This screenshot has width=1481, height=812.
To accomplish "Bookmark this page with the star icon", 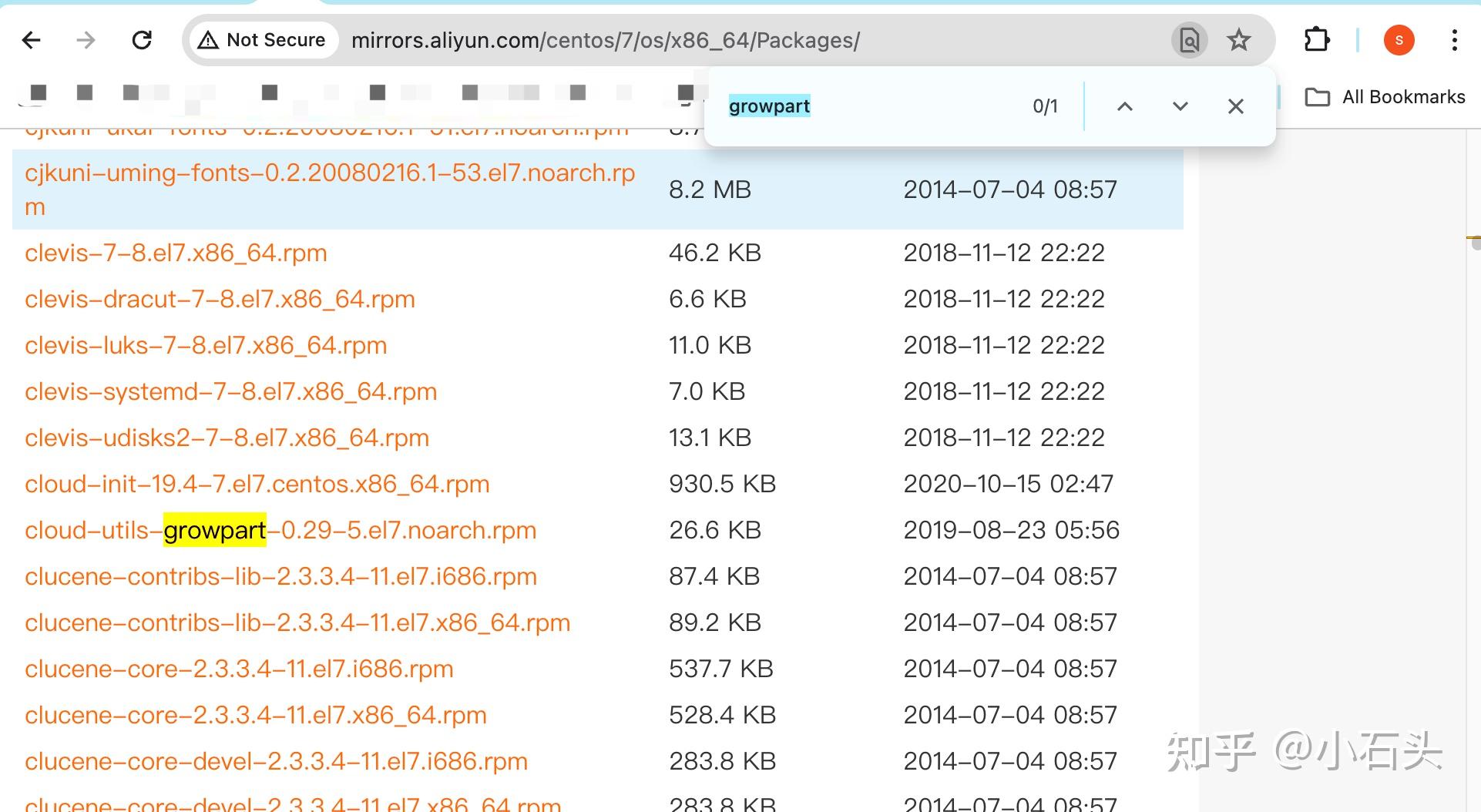I will click(1239, 40).
